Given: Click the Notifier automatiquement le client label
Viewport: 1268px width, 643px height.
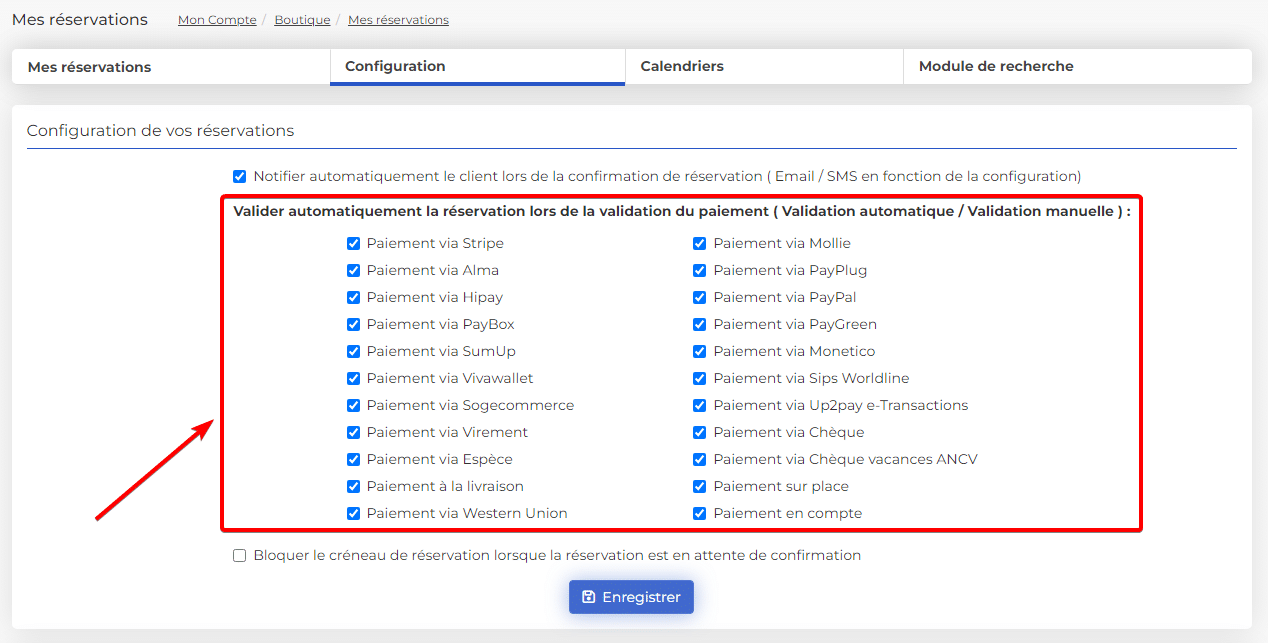Looking at the screenshot, I should [667, 176].
